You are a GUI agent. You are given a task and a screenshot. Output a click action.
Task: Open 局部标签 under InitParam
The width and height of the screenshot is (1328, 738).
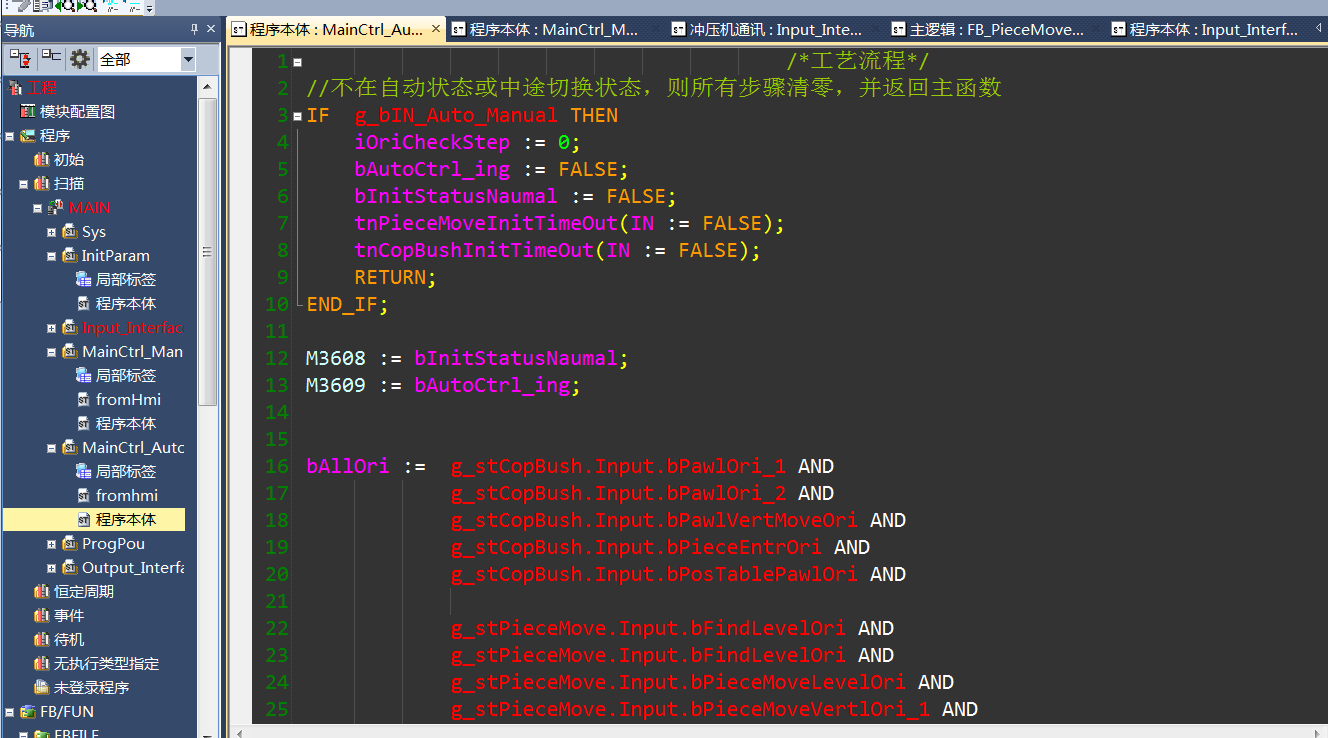125,280
